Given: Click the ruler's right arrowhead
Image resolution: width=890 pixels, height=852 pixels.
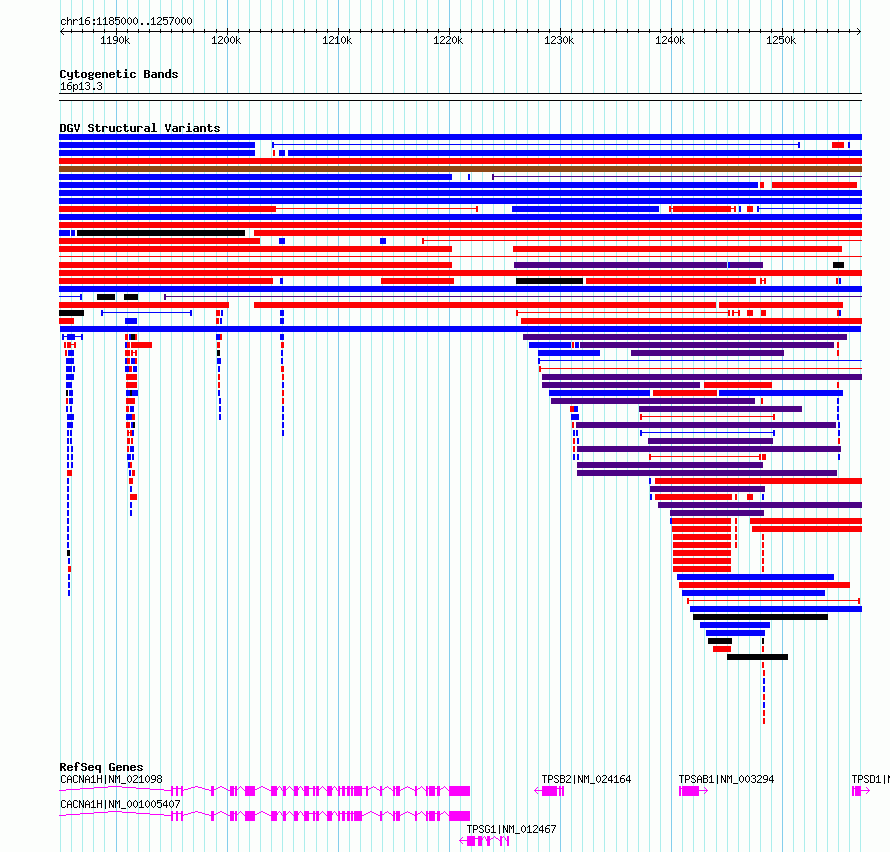Looking at the screenshot, I should [x=859, y=32].
